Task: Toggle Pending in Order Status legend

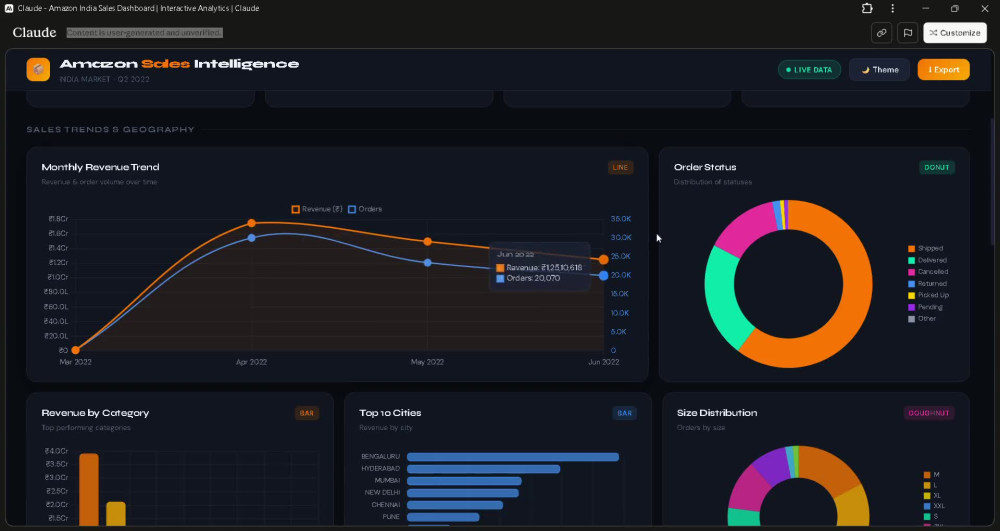Action: (x=925, y=307)
